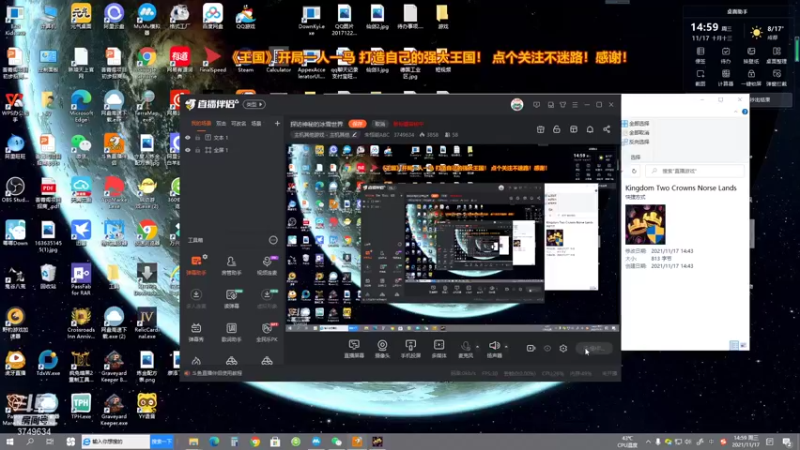Click refresh icon in Explorer window
The width and height of the screenshot is (800, 450).
(634, 171)
